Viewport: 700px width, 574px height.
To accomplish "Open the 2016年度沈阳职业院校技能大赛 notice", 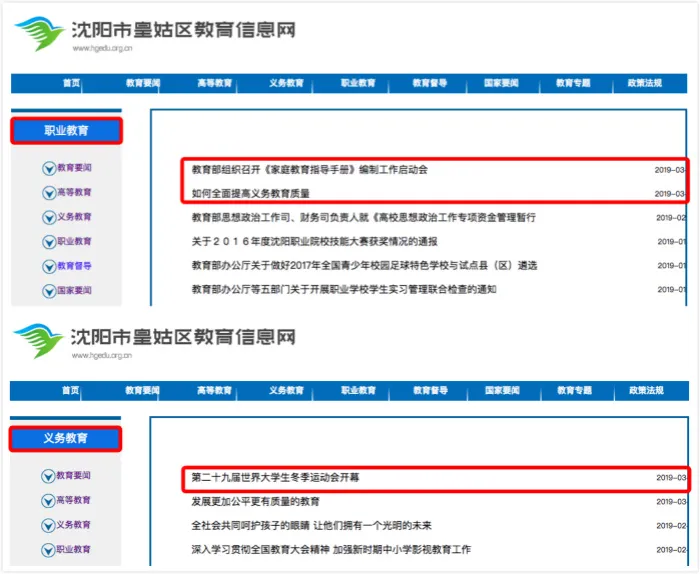I will pyautogui.click(x=314, y=241).
